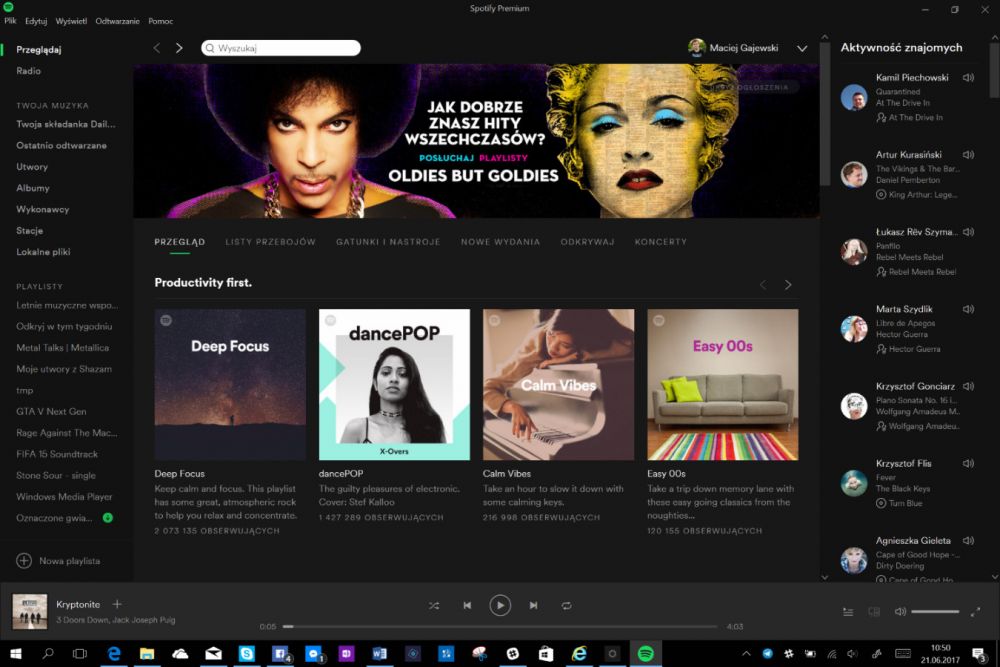Viewport: 1000px width, 667px height.
Task: Click speaker icon next to Krzysztof Flis
Action: pos(968,464)
